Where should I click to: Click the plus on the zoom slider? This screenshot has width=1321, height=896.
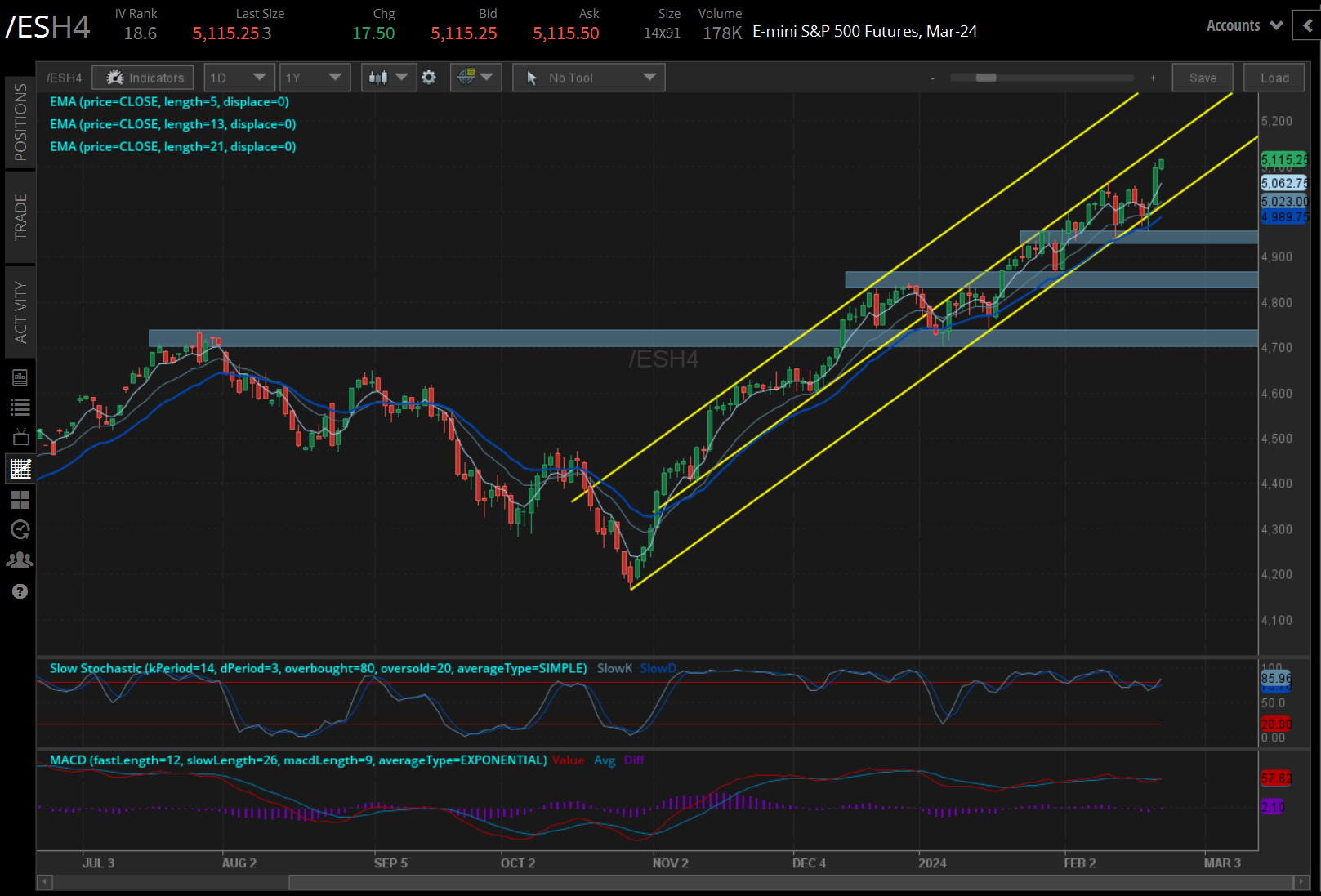click(1153, 78)
